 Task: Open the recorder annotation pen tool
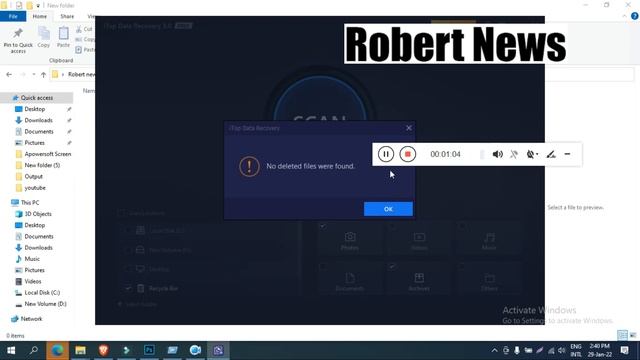click(x=551, y=154)
